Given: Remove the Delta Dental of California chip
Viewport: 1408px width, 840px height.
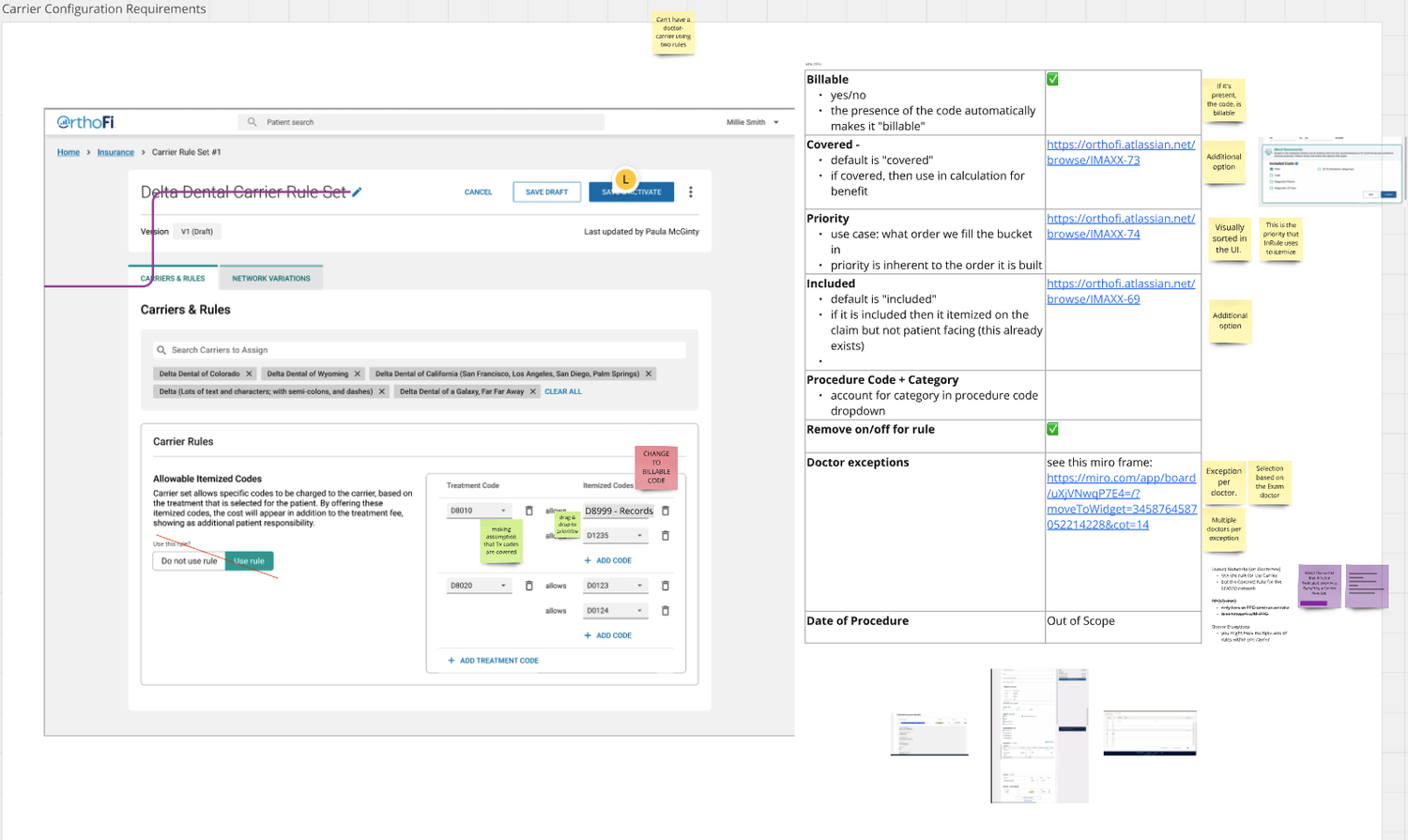Looking at the screenshot, I should pyautogui.click(x=649, y=374).
